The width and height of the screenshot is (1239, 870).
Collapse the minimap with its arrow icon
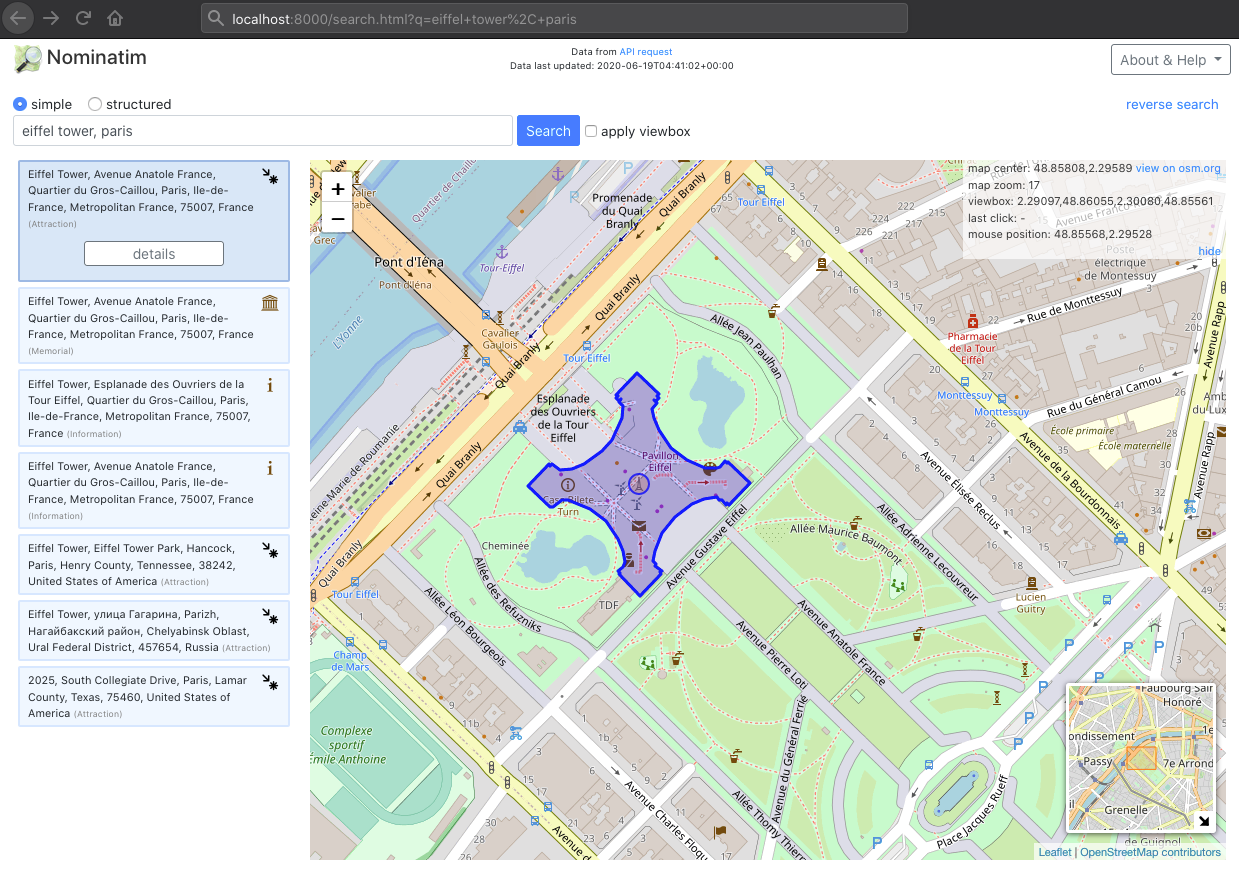point(1204,821)
